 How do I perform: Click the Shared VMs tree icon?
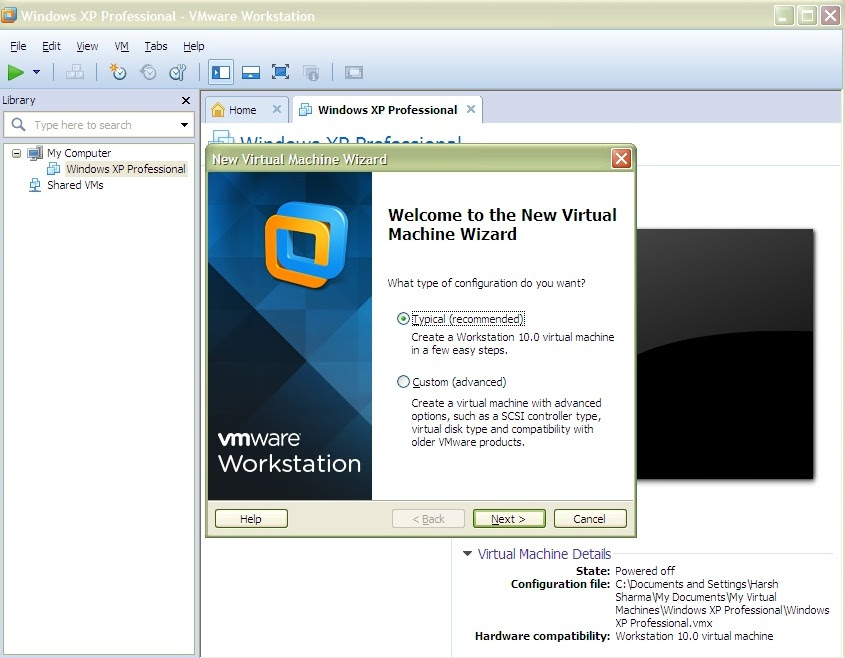[x=35, y=185]
